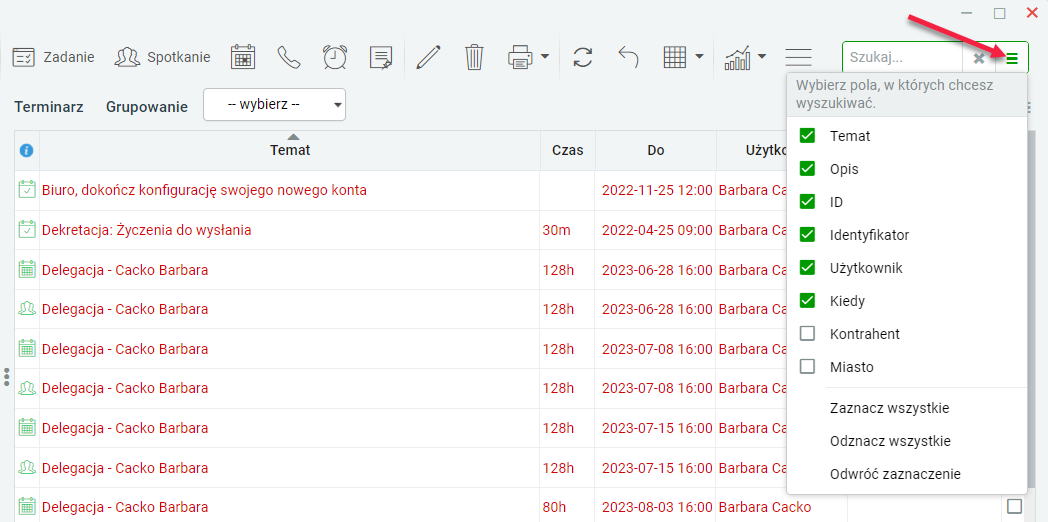
Task: Check the Miasto search field
Action: click(807, 366)
